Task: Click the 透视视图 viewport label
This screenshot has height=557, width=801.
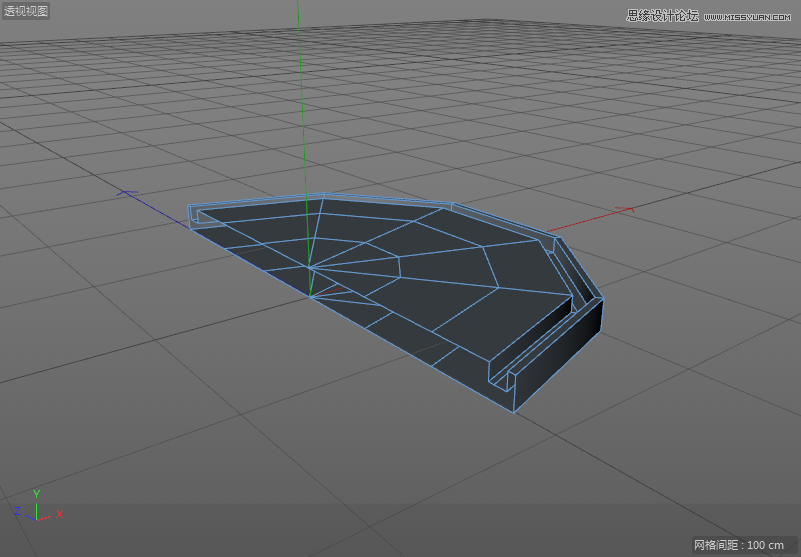Action: (x=26, y=11)
